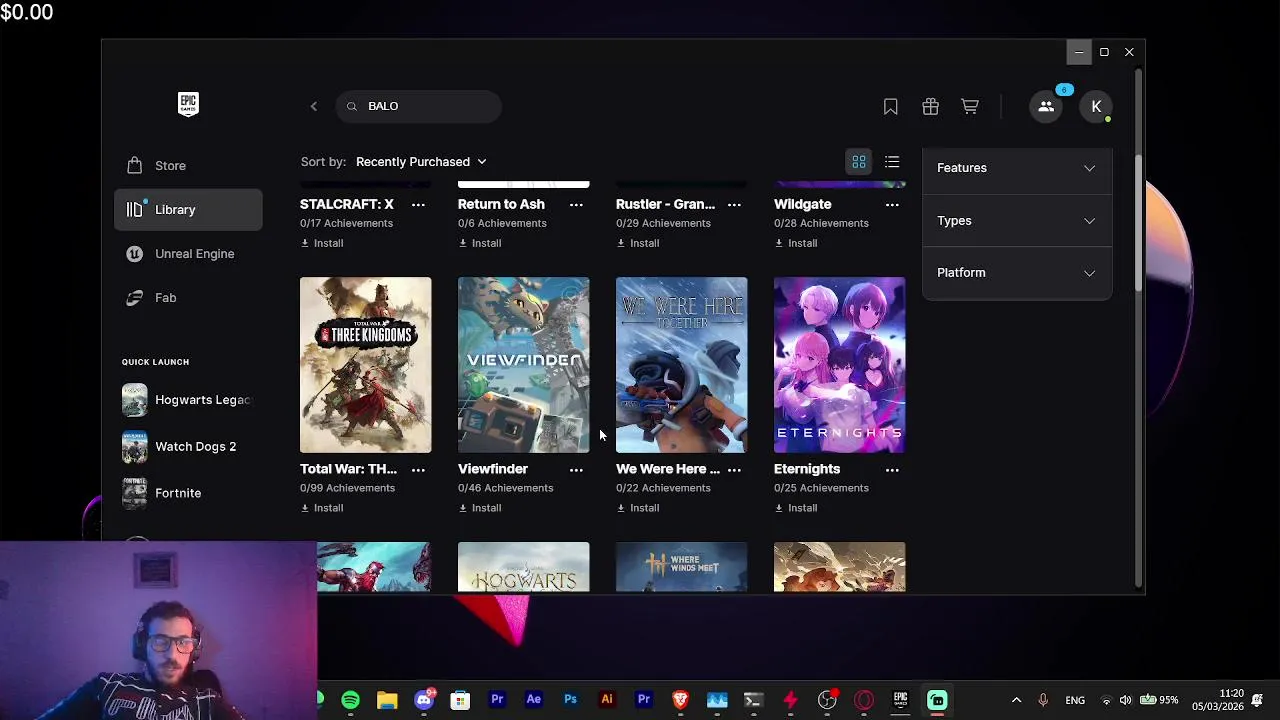Install Viewfinder
The width and height of the screenshot is (1280, 720).
480,508
